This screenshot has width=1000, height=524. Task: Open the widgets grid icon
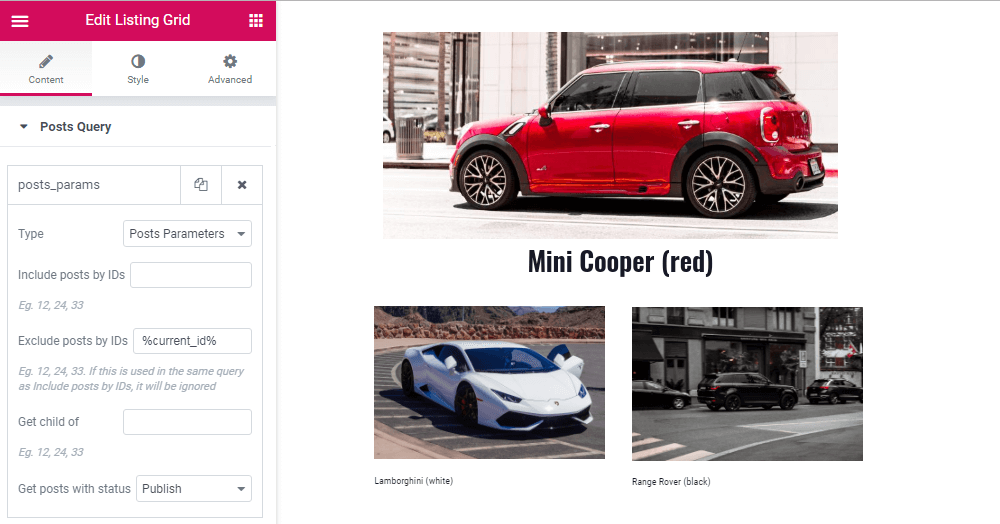(x=256, y=20)
